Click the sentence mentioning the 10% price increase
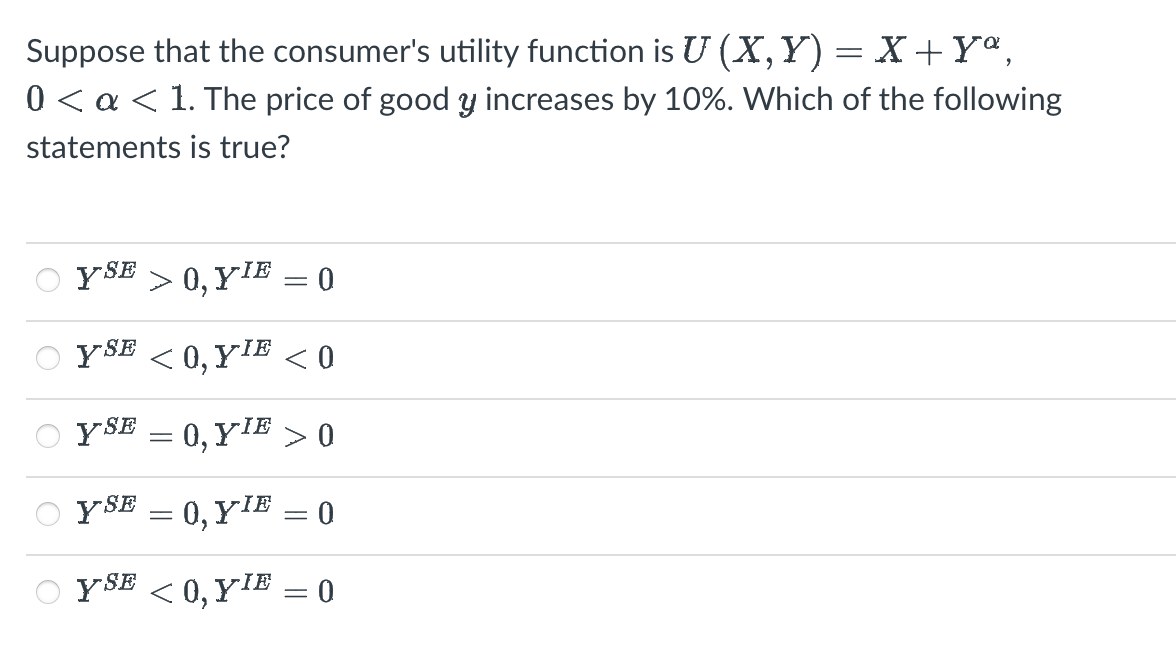 tap(540, 98)
